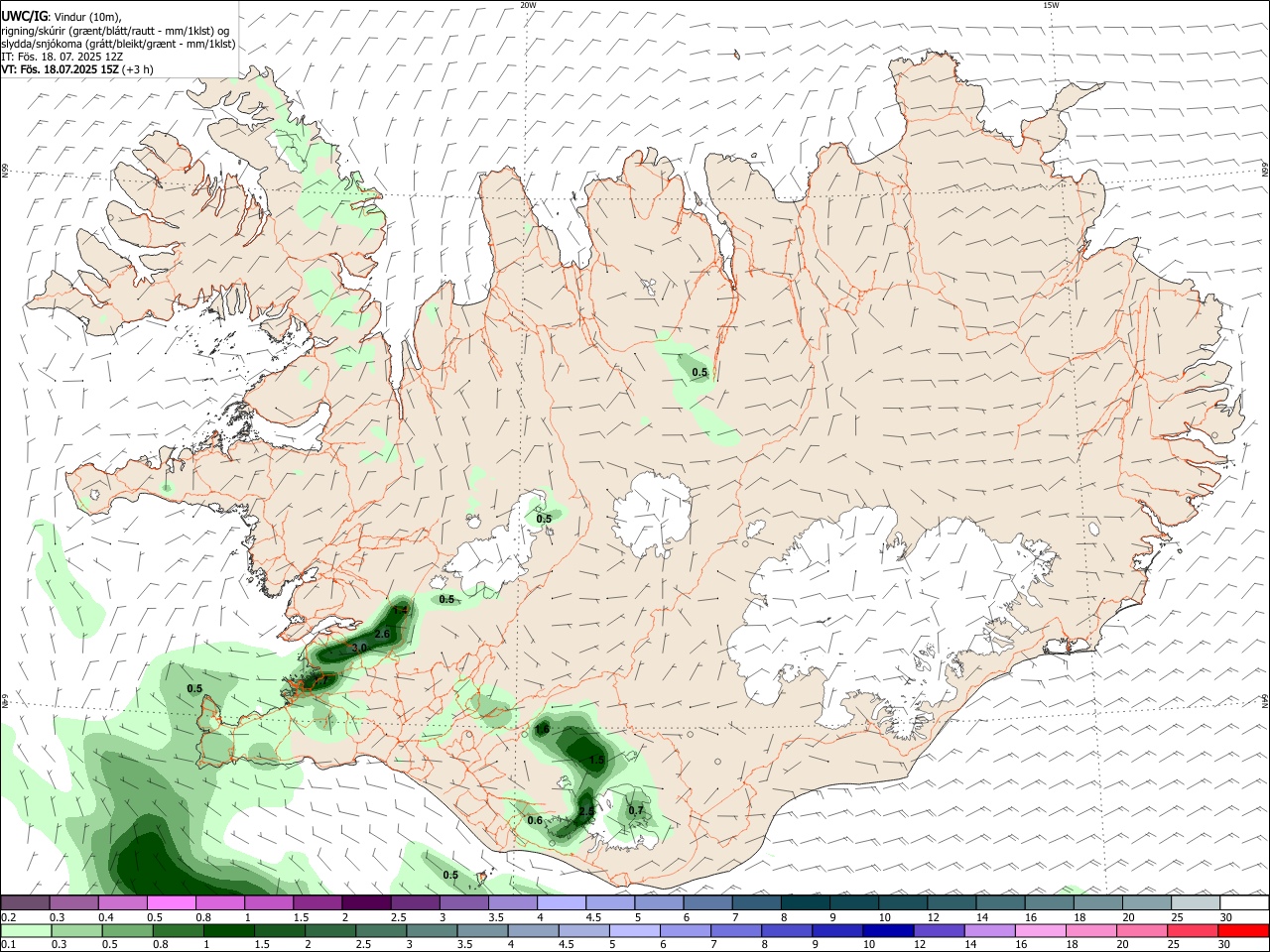The height and width of the screenshot is (952, 1270).
Task: Pick the white 30 snow legend swatch
Action: [1245, 902]
